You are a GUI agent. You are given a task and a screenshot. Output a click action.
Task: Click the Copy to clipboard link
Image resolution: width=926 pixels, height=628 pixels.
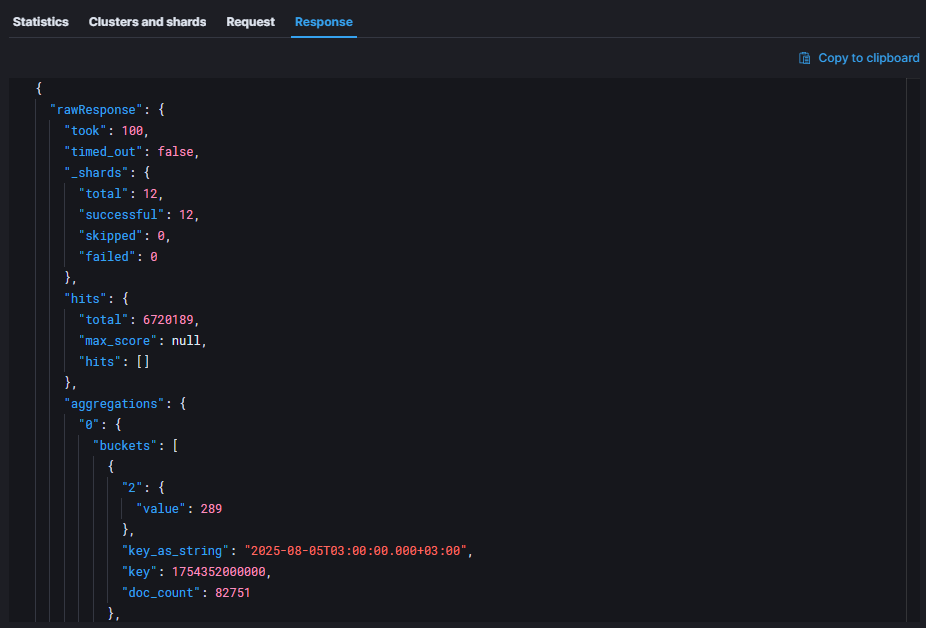click(868, 58)
